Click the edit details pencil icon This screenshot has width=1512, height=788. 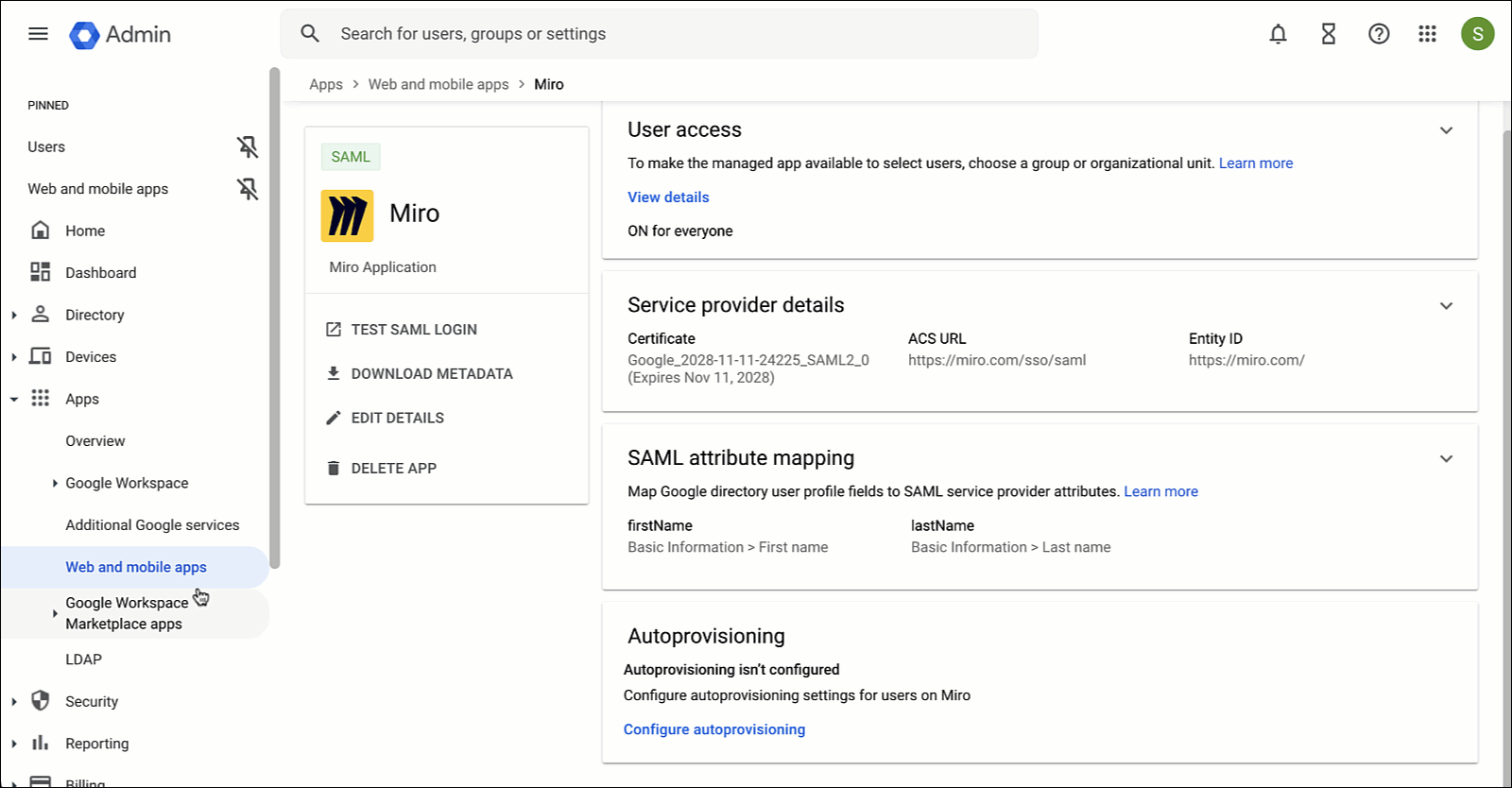pos(333,418)
